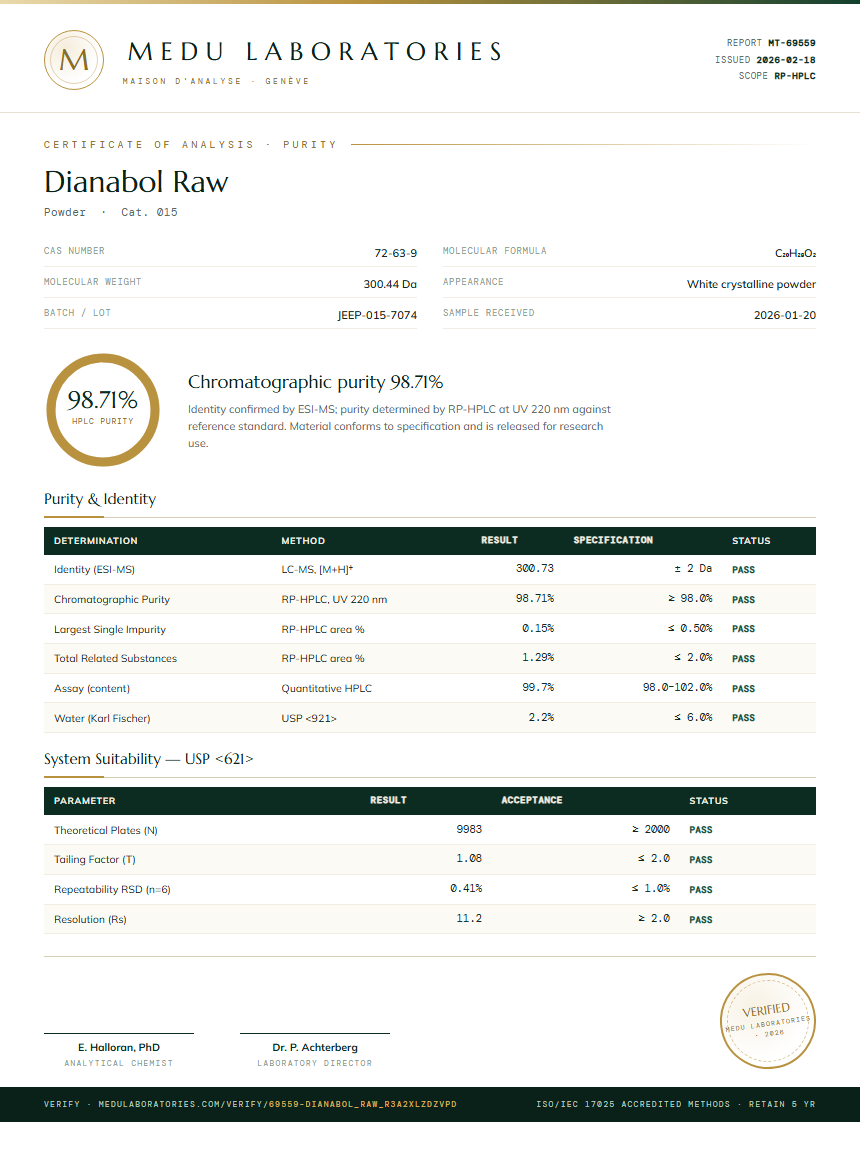Select the tailing factor result 1.08
Screen dimensions: 860x1152
469,858
